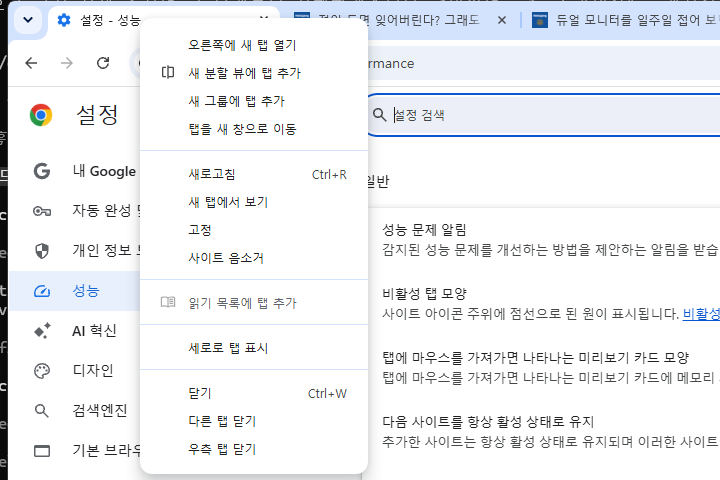
Task: Choose 새 탭에서 보기
Action: 254,202
